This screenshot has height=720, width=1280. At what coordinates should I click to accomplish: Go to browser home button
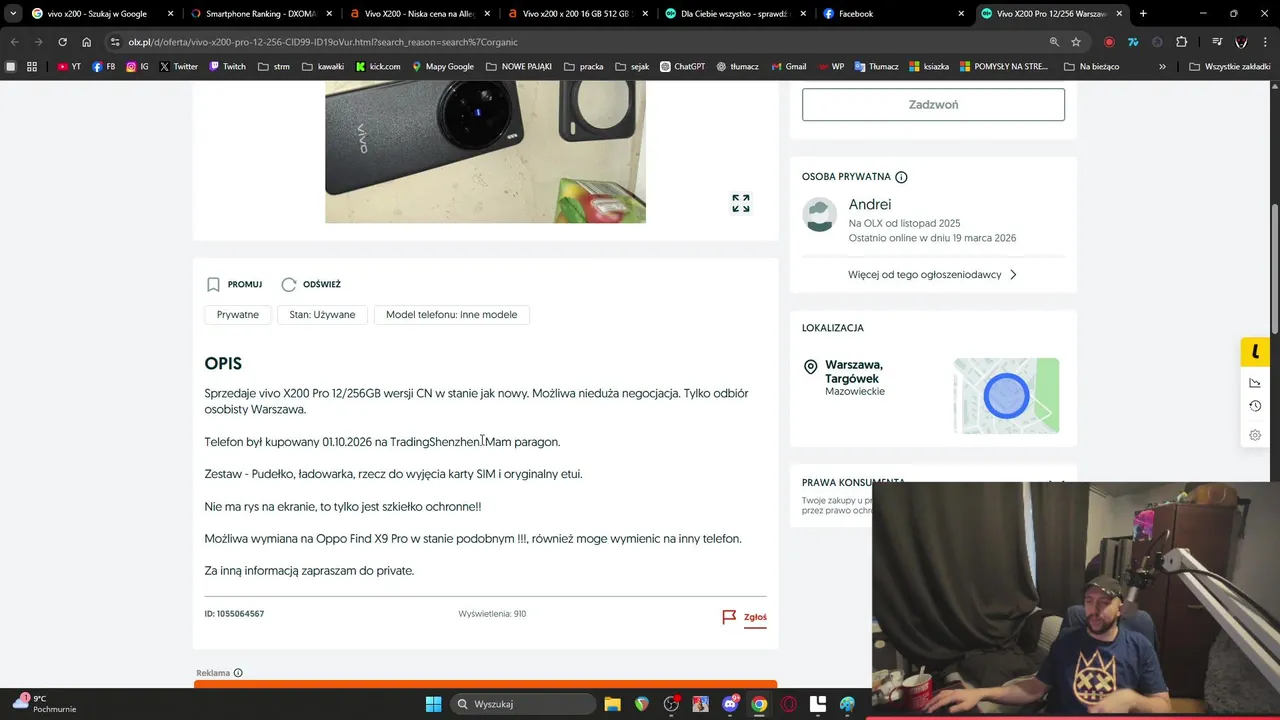(87, 42)
